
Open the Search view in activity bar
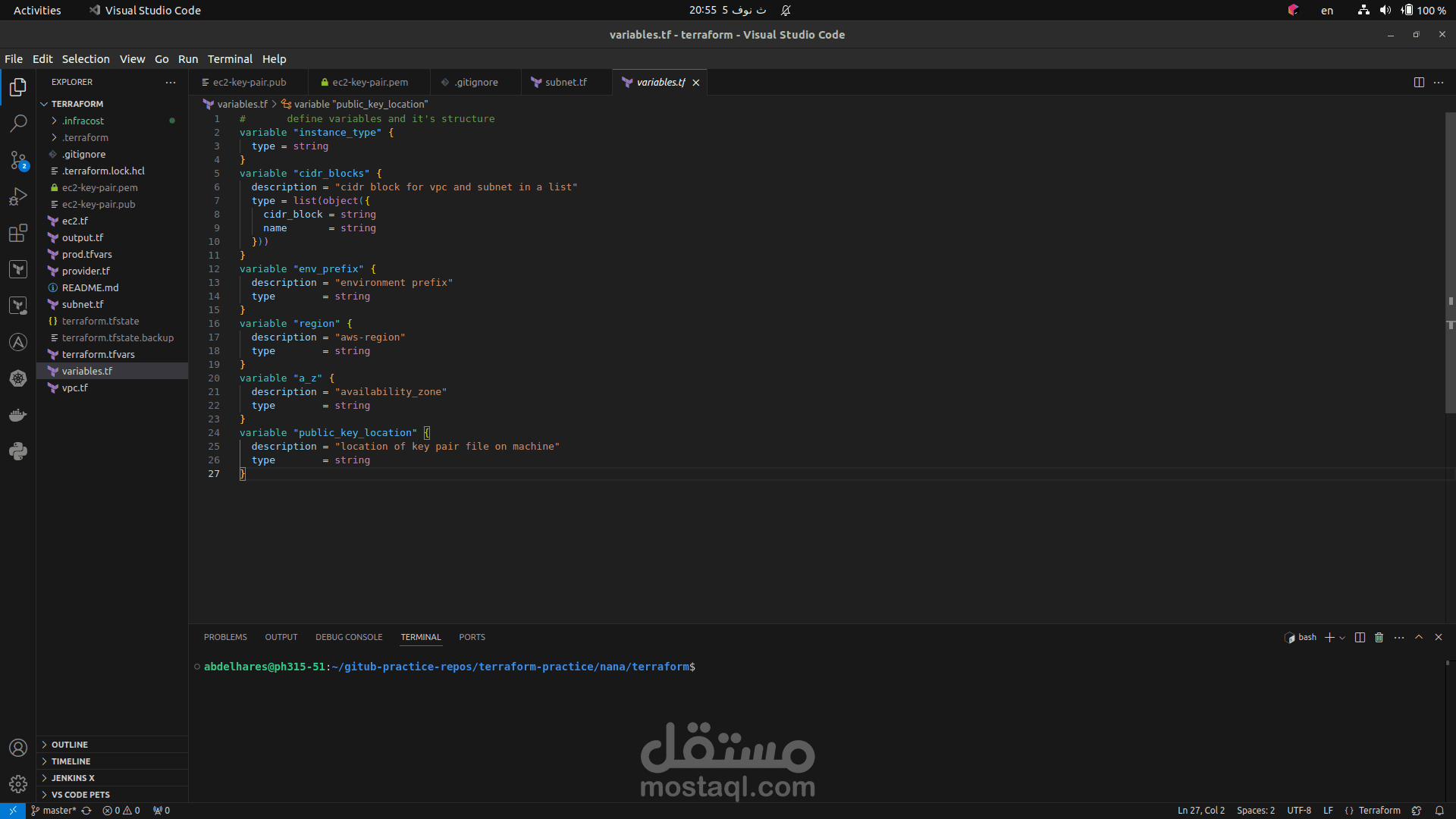(18, 123)
